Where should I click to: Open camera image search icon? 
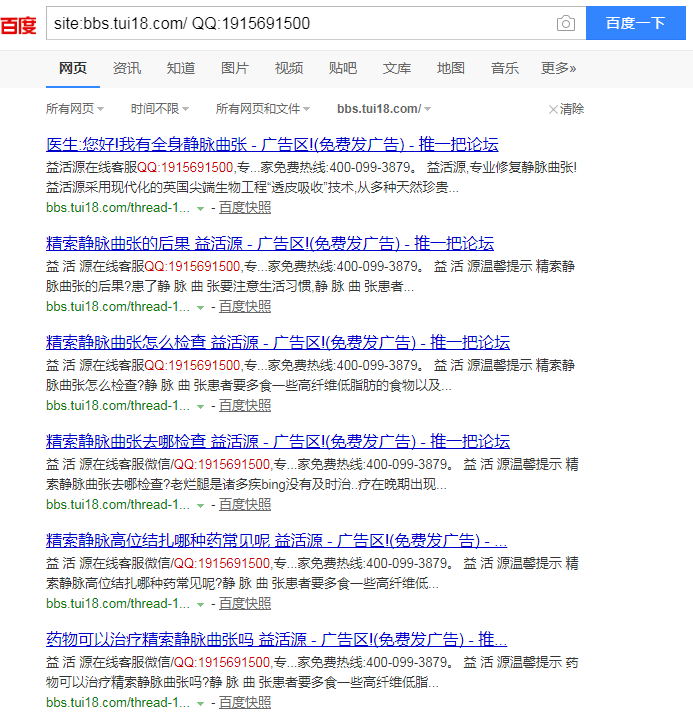566,23
